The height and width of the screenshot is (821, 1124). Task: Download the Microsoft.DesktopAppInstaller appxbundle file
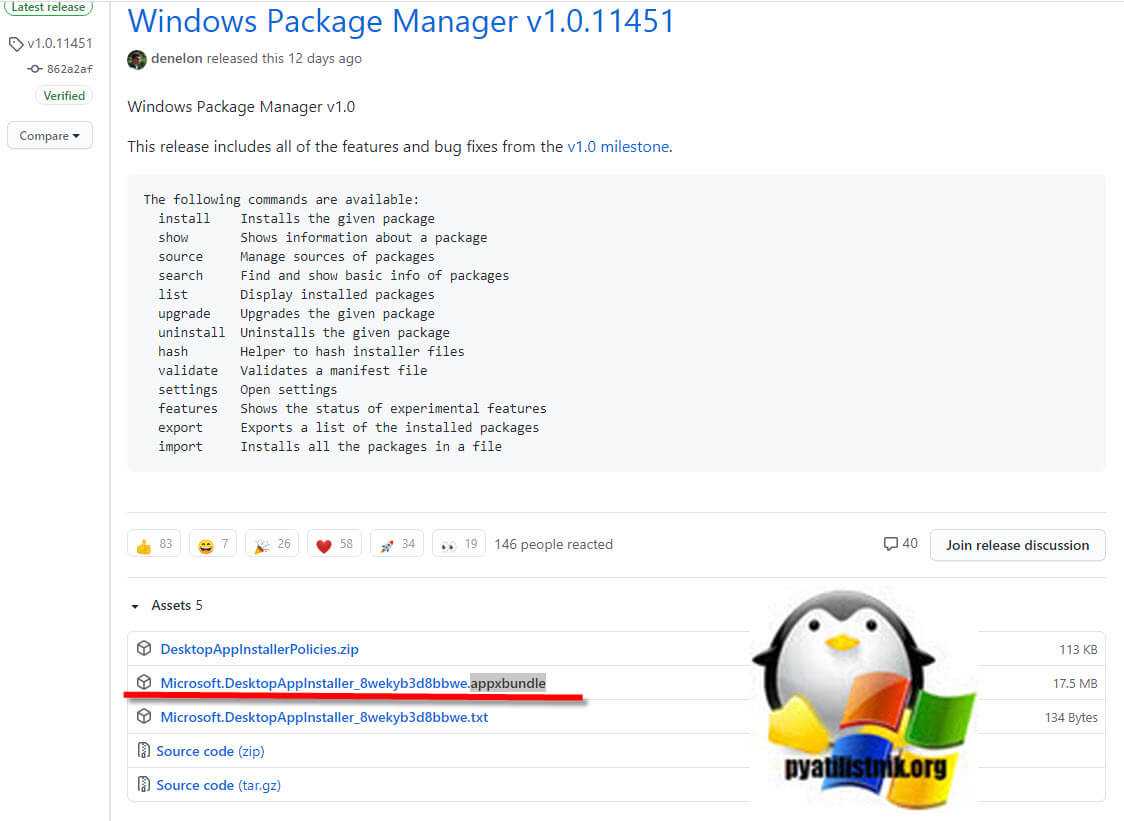352,683
